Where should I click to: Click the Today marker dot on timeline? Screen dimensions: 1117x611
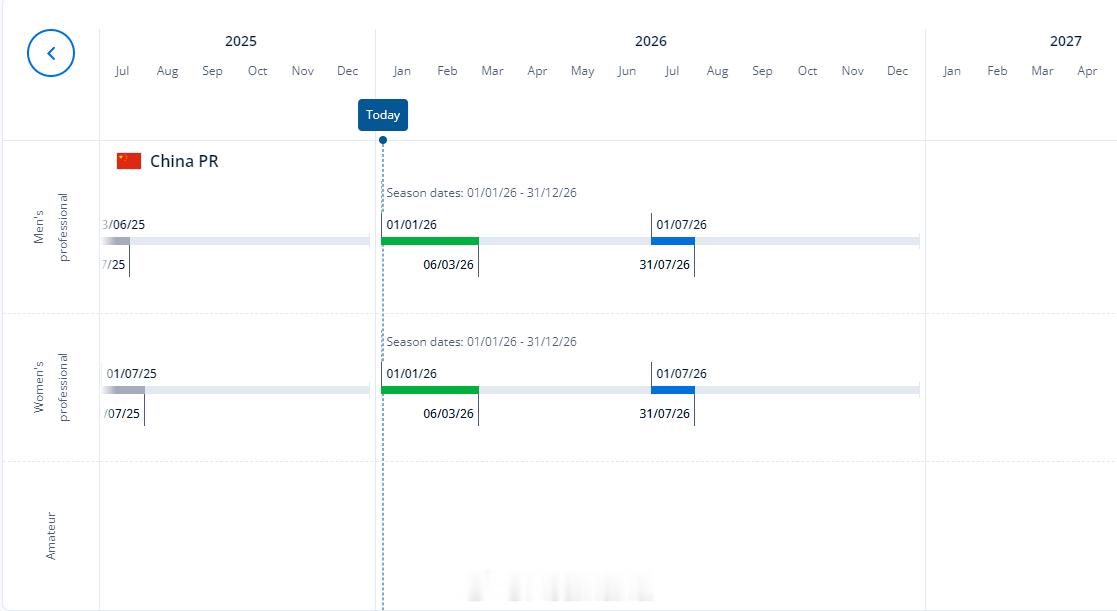point(383,140)
